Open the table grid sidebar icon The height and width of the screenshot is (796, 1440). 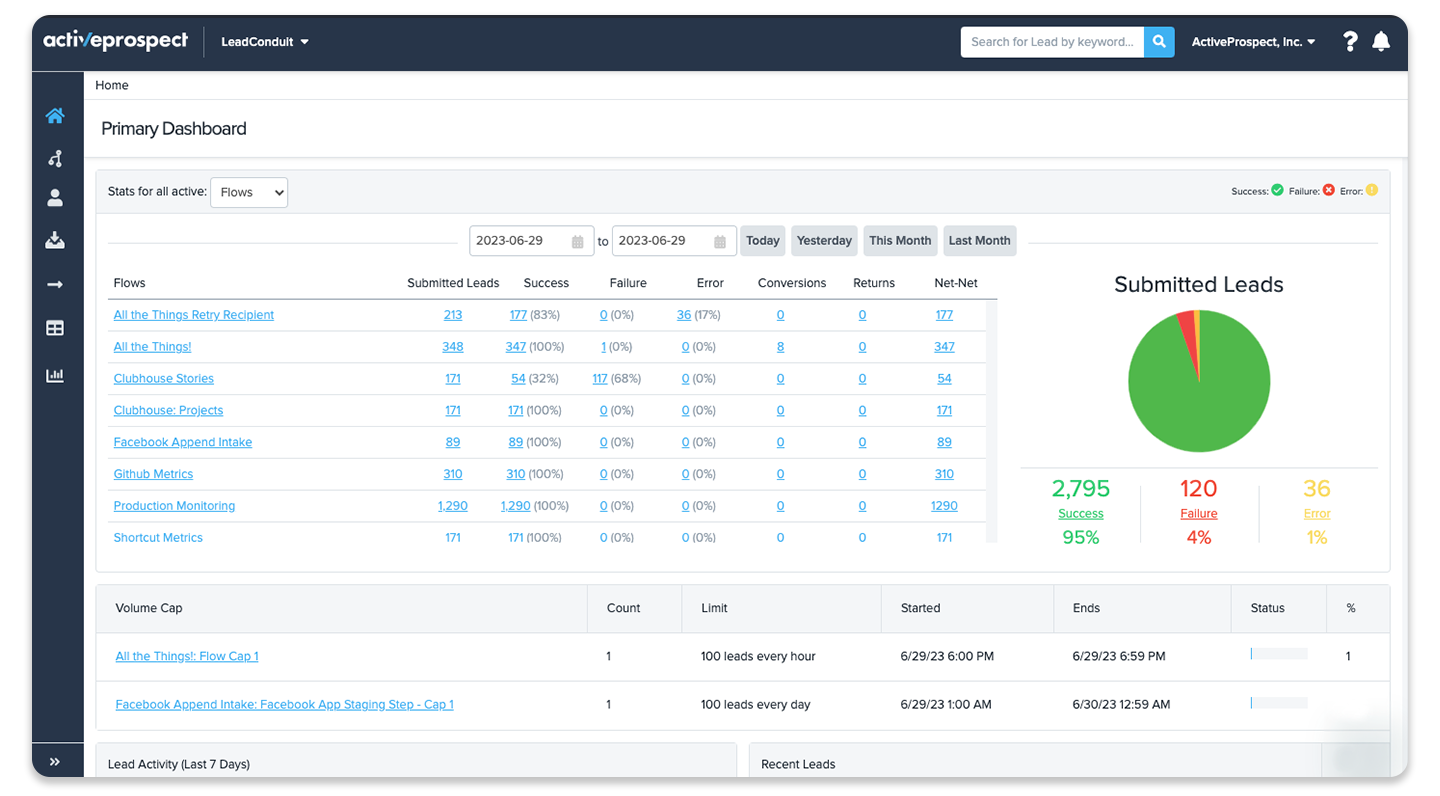[x=55, y=328]
